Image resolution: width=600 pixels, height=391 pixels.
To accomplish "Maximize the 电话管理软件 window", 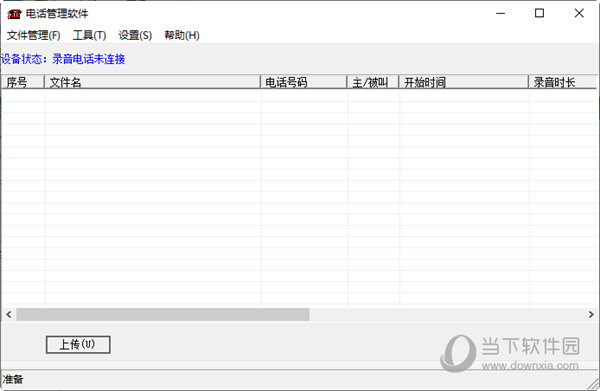I will pos(540,13).
